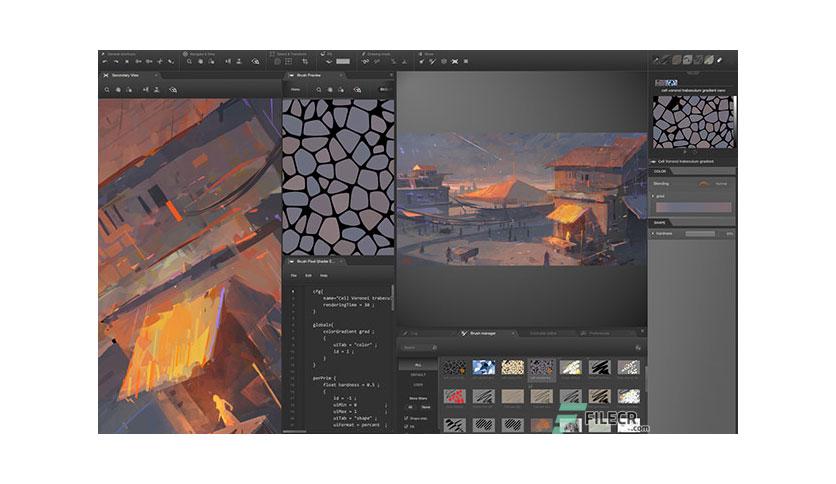
Task: Open the Edit menu in shader editor
Action: 308,276
